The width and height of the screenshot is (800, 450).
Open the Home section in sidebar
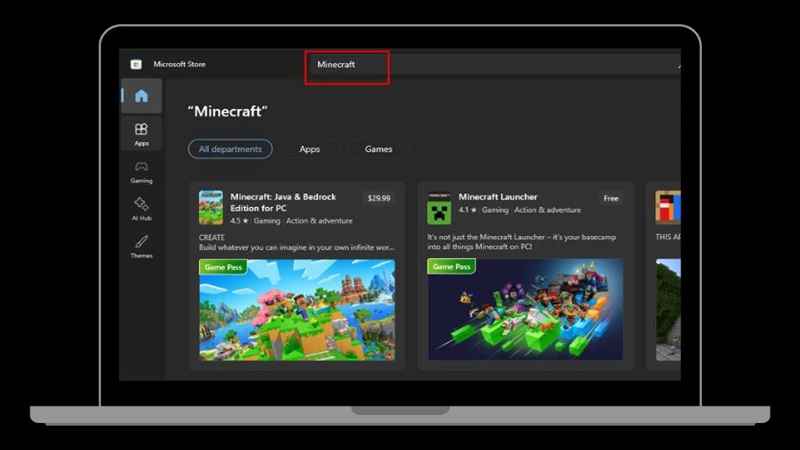(x=141, y=96)
